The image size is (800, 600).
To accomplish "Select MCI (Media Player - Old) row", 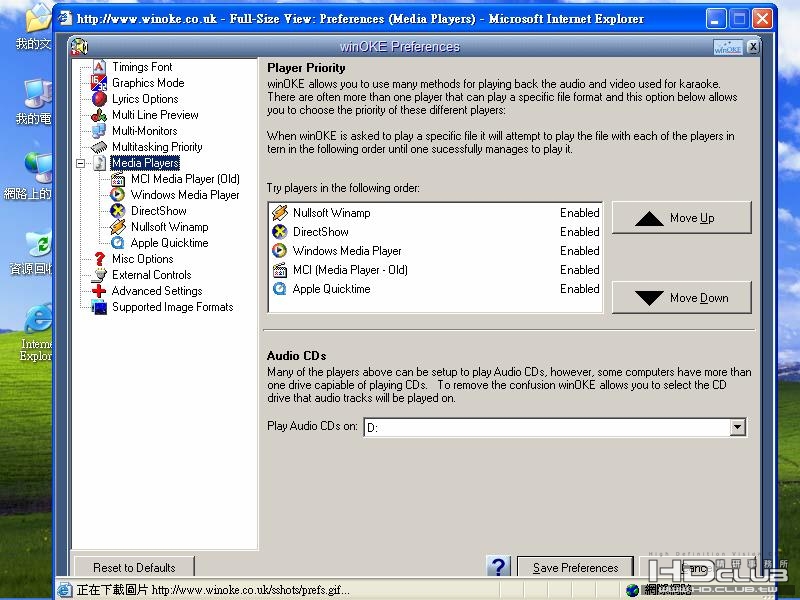I will [435, 269].
